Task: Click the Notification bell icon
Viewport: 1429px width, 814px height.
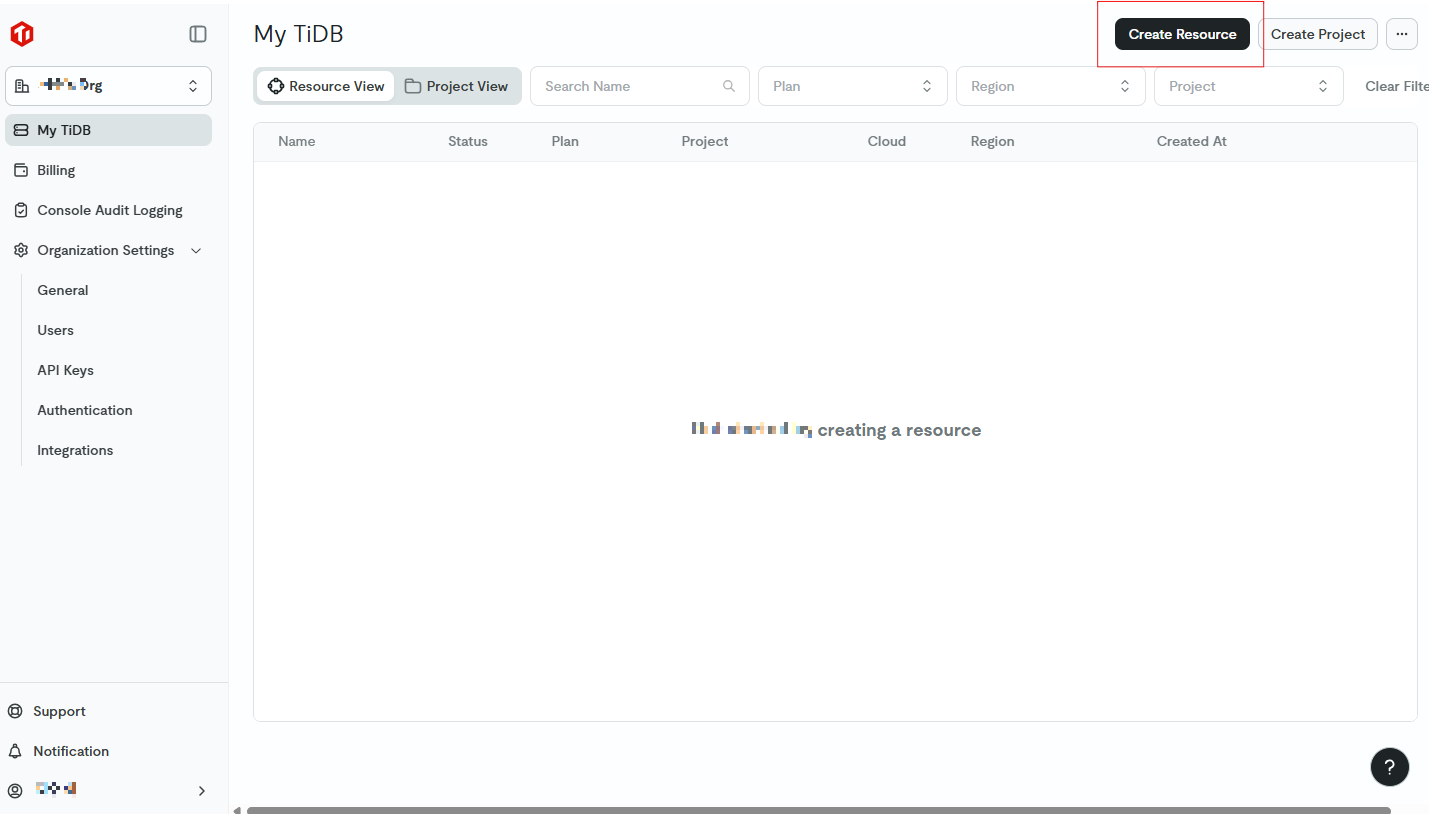Action: (15, 751)
